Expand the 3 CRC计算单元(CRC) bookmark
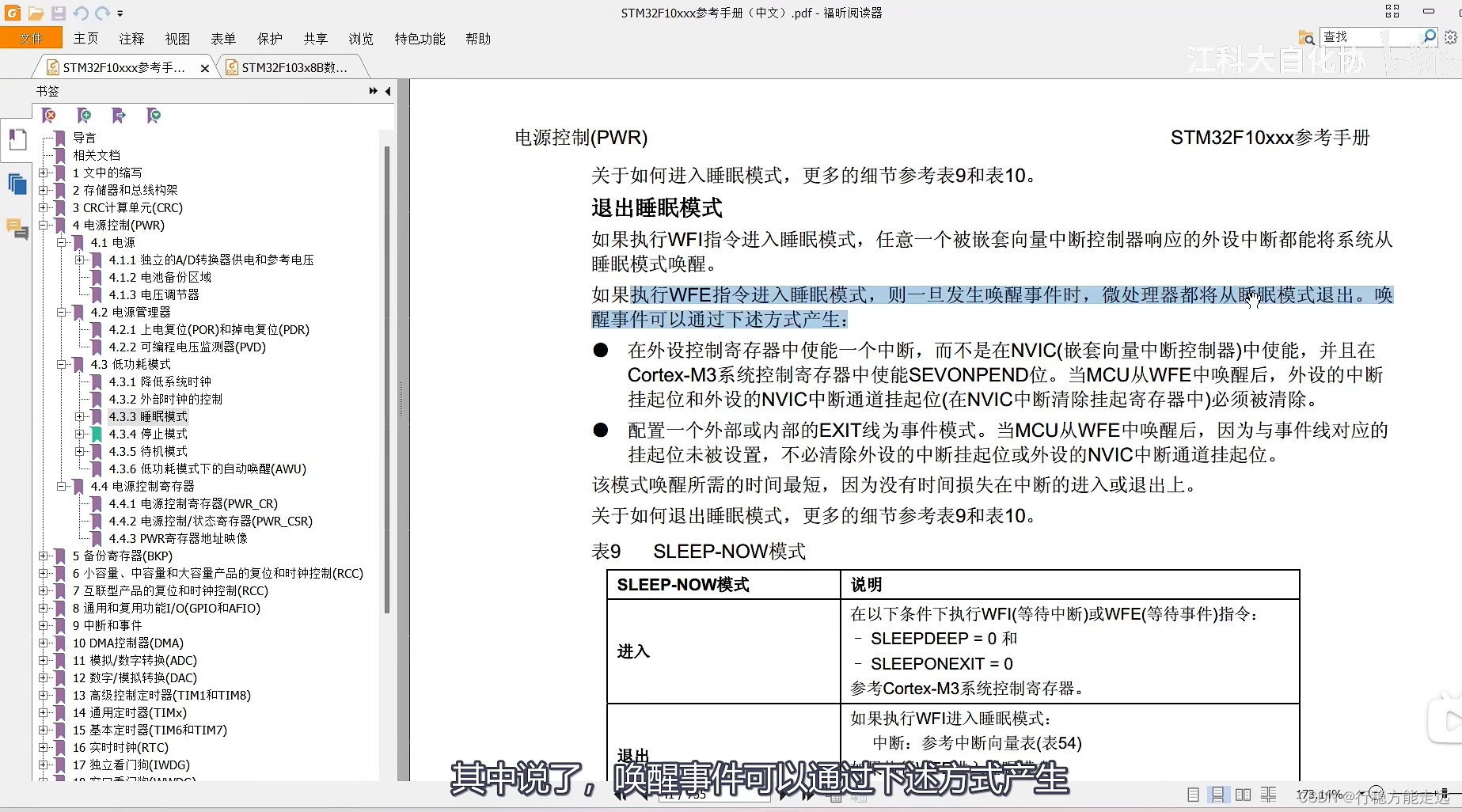The width and height of the screenshot is (1462, 812). point(44,207)
